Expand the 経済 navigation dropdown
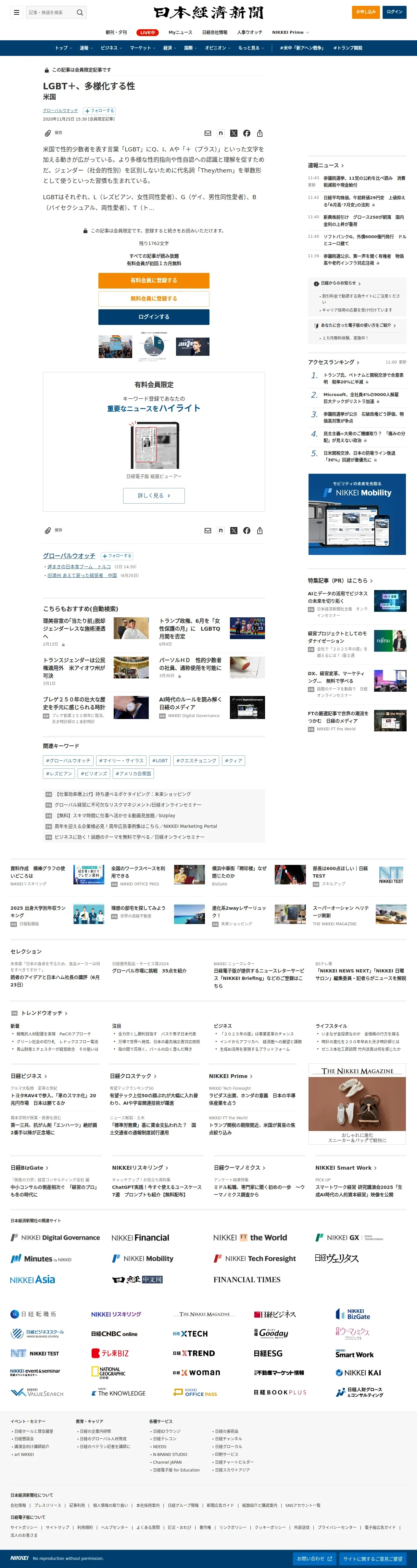The height and width of the screenshot is (1568, 417). pos(170,48)
